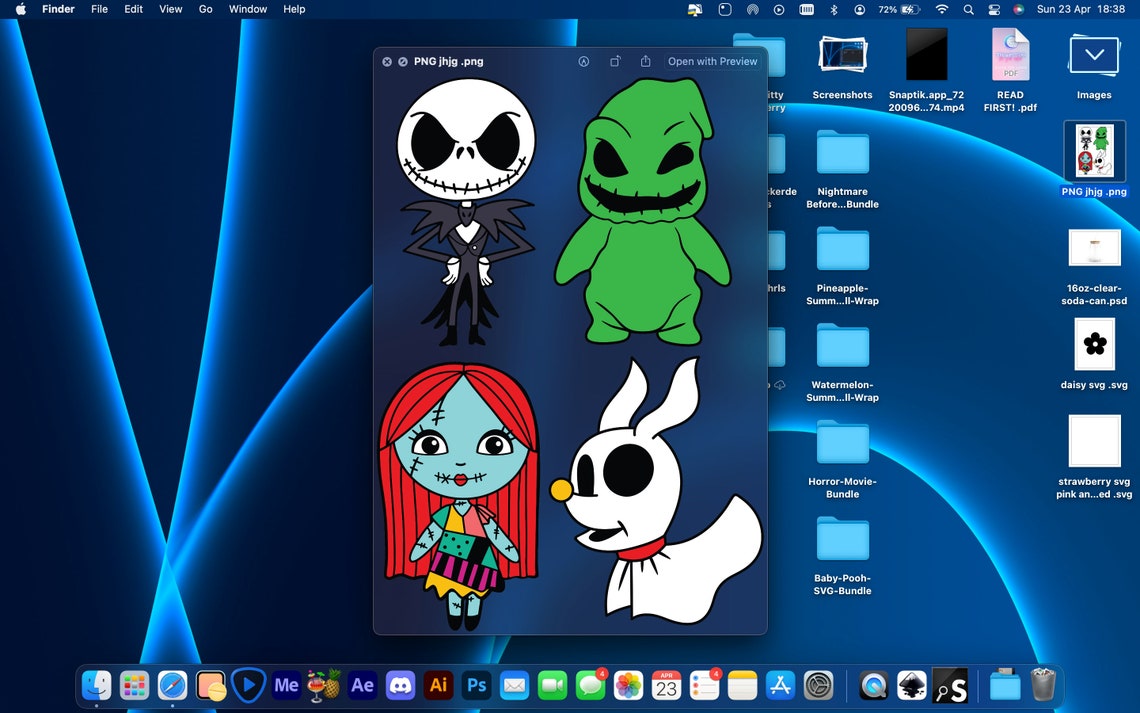The height and width of the screenshot is (713, 1140).
Task: Open the Go menu in Finder
Action: tap(205, 9)
